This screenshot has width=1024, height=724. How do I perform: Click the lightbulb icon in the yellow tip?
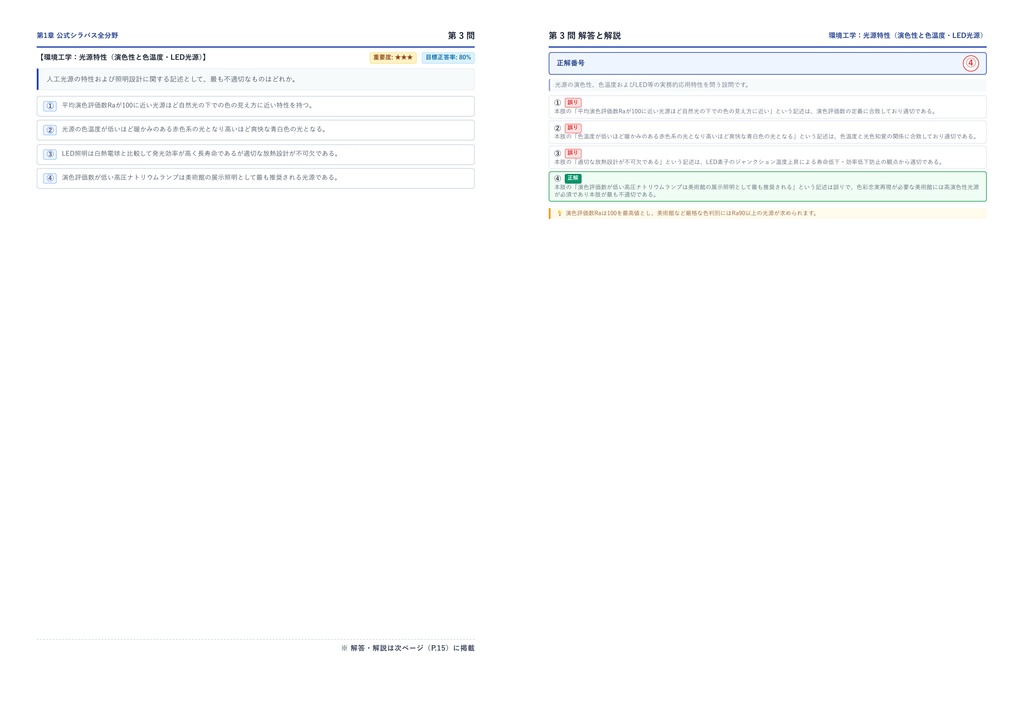(x=559, y=213)
